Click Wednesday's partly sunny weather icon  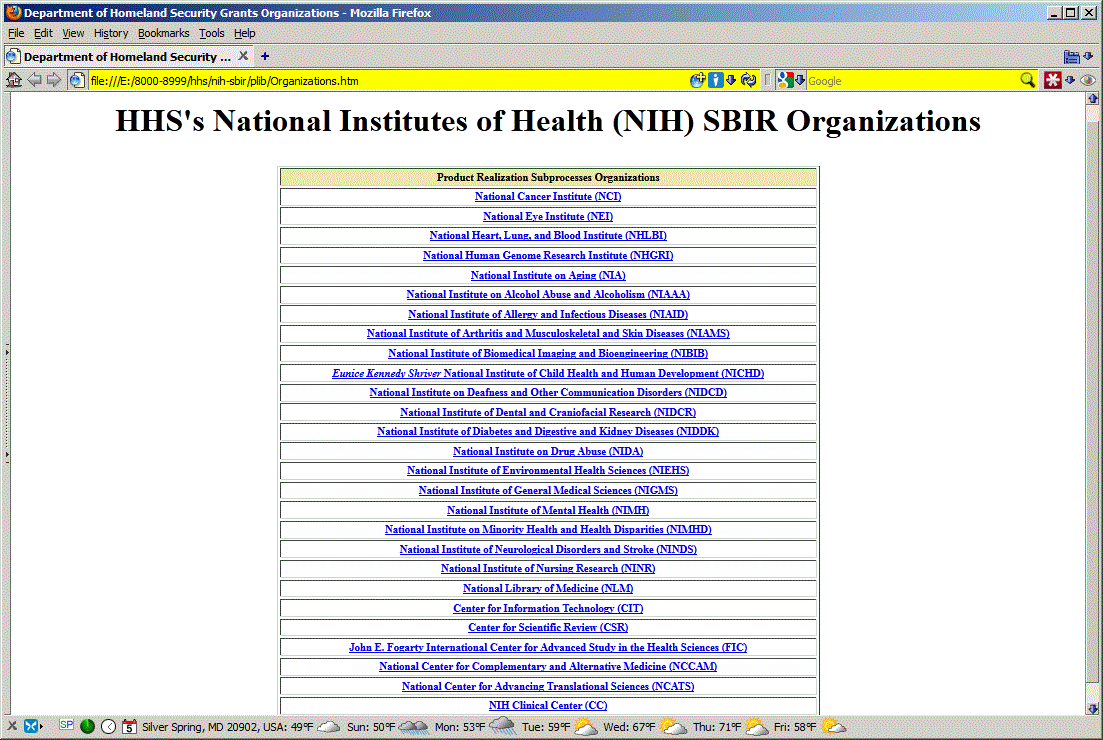coord(672,726)
